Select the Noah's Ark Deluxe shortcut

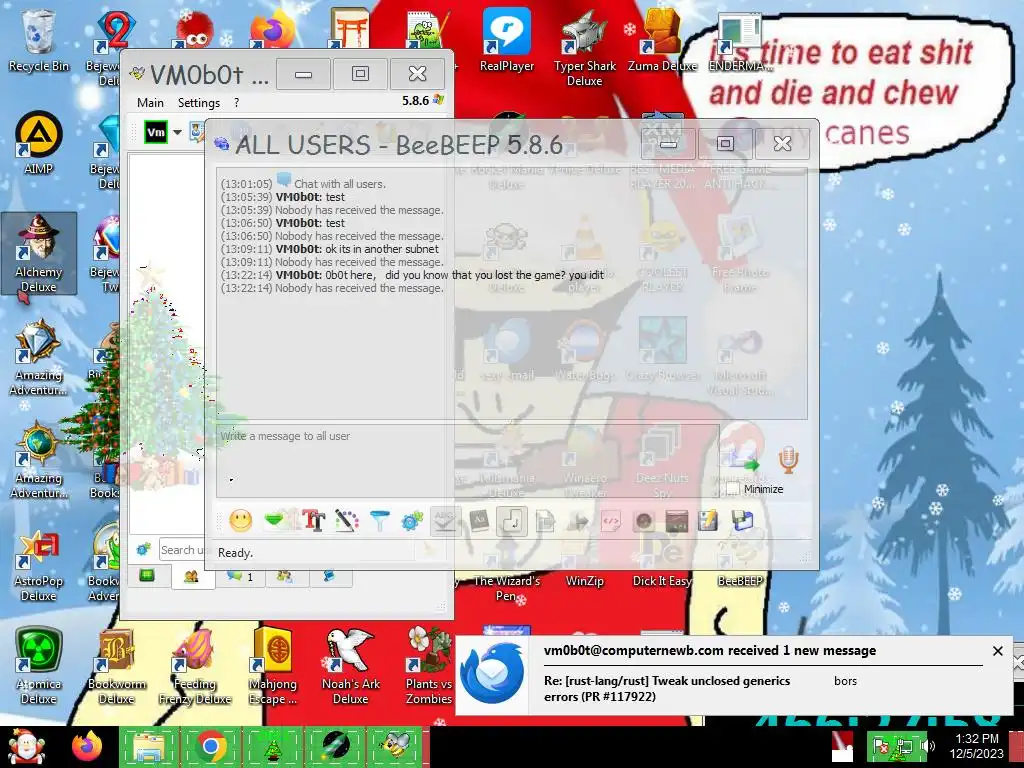click(351, 666)
